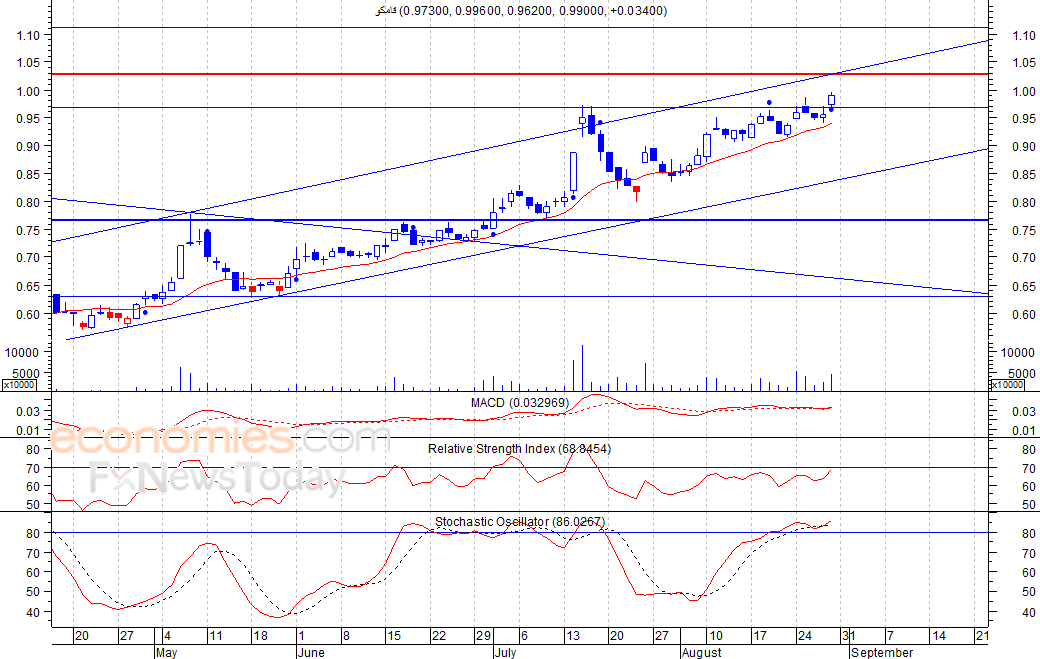The height and width of the screenshot is (659, 1040).
Task: Click the x10000 volume scale label on left
Action: pos(19,385)
